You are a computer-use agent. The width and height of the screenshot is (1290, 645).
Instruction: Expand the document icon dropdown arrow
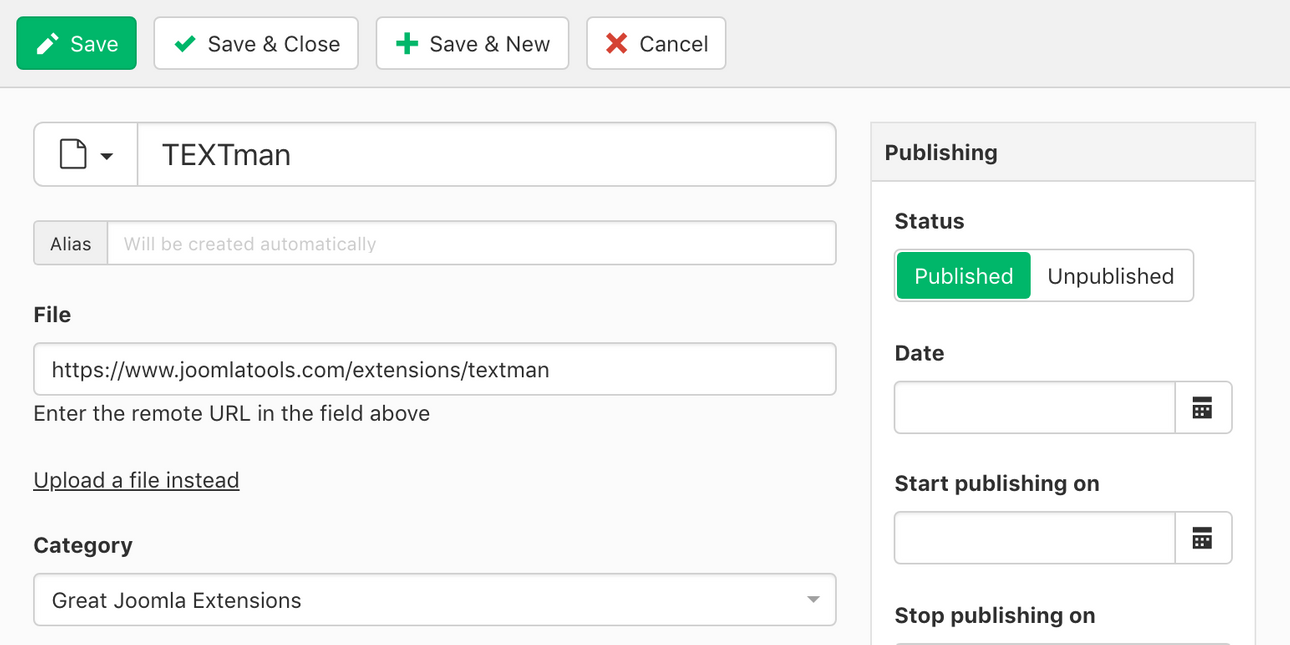point(107,156)
